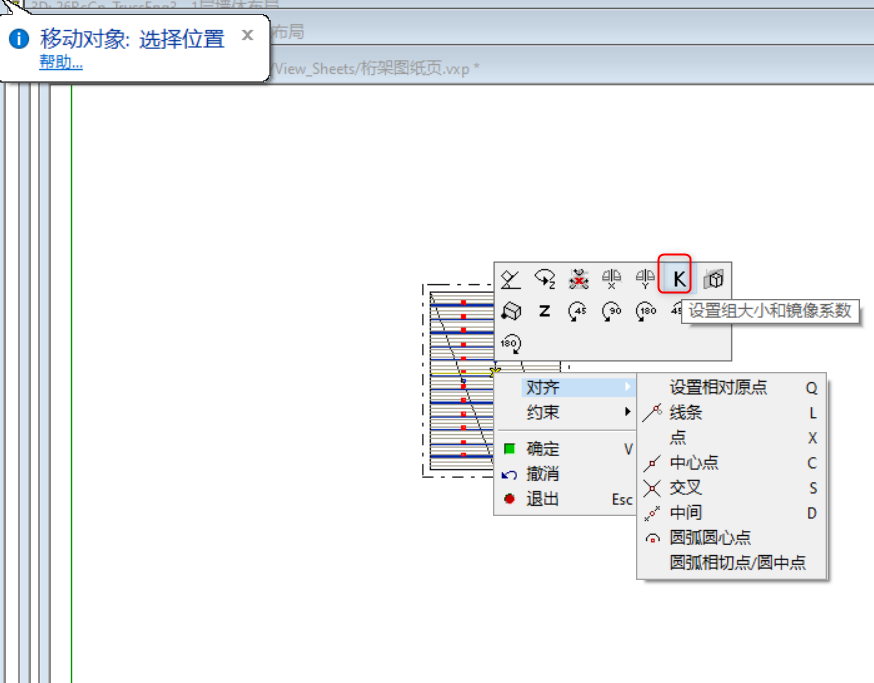Select 线条 alignment option
874x683 pixels.
[x=731, y=413]
